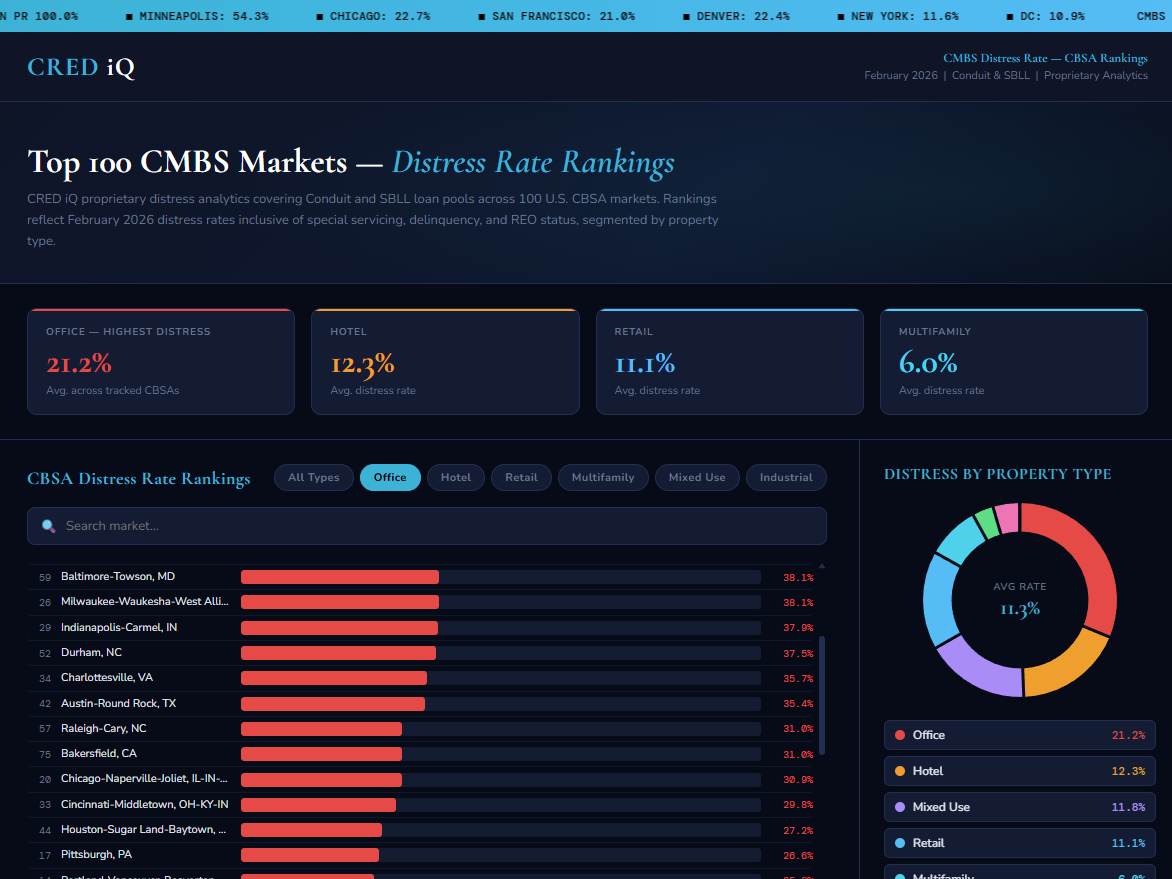Open the Office highest distress card
The width and height of the screenshot is (1172, 879).
(x=161, y=361)
